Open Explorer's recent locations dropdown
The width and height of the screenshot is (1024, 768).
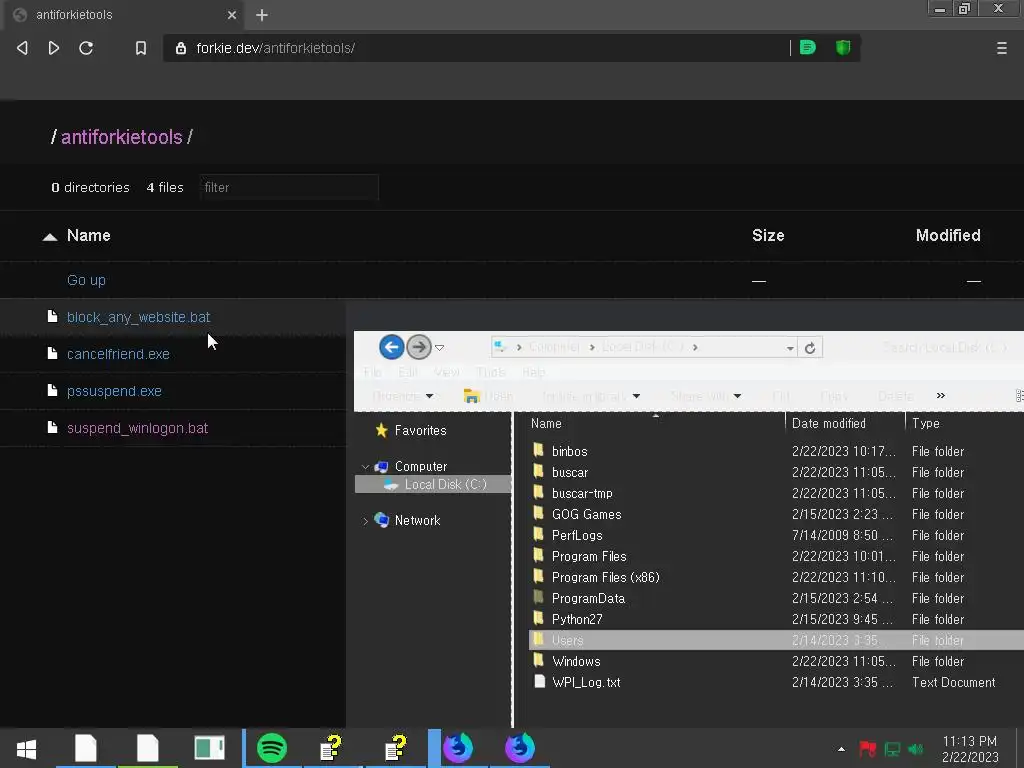440,347
